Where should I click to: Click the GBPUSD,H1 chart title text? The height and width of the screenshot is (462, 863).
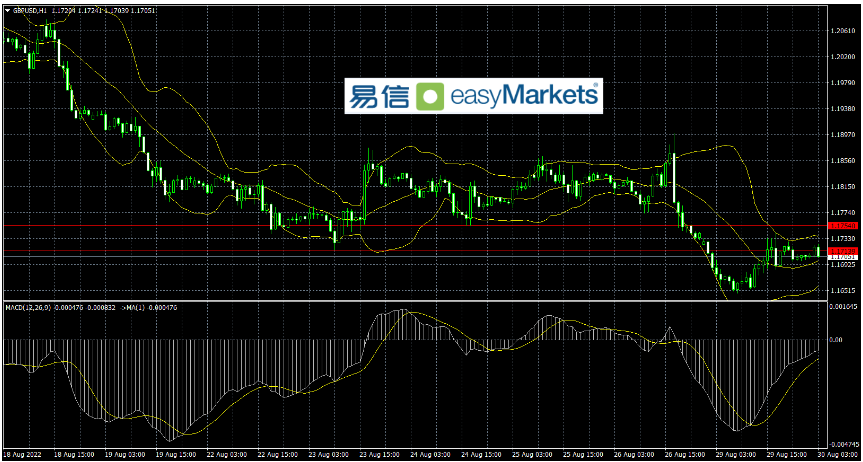click(x=32, y=10)
